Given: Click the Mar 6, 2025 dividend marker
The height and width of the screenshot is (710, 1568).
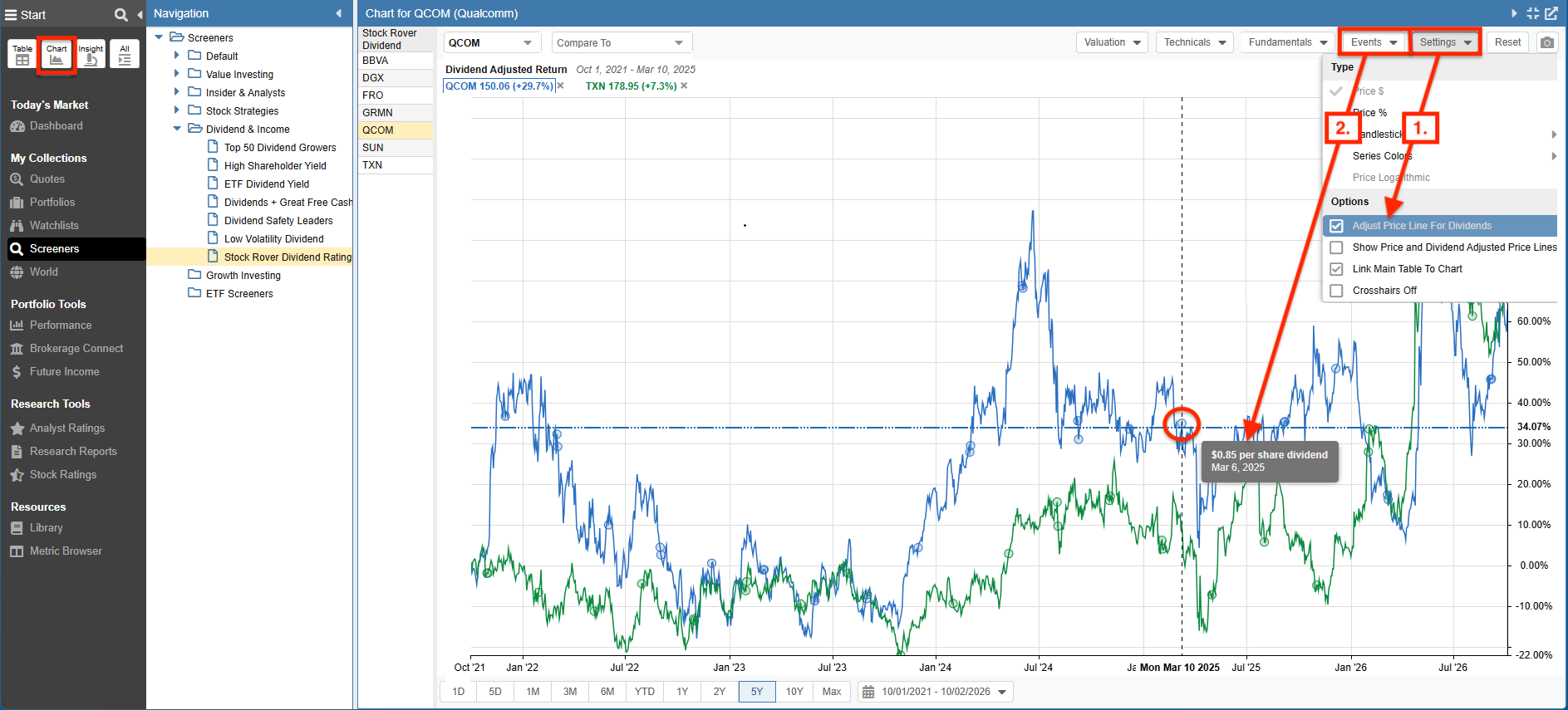Looking at the screenshot, I should (1181, 424).
